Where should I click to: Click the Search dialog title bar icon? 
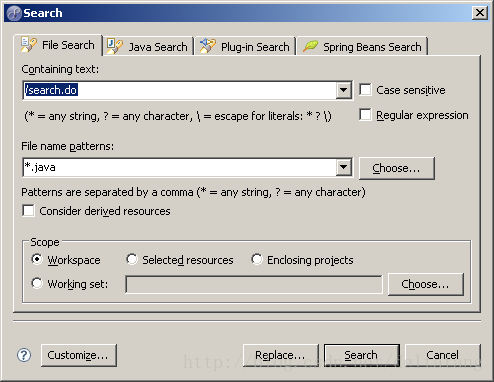(14, 13)
